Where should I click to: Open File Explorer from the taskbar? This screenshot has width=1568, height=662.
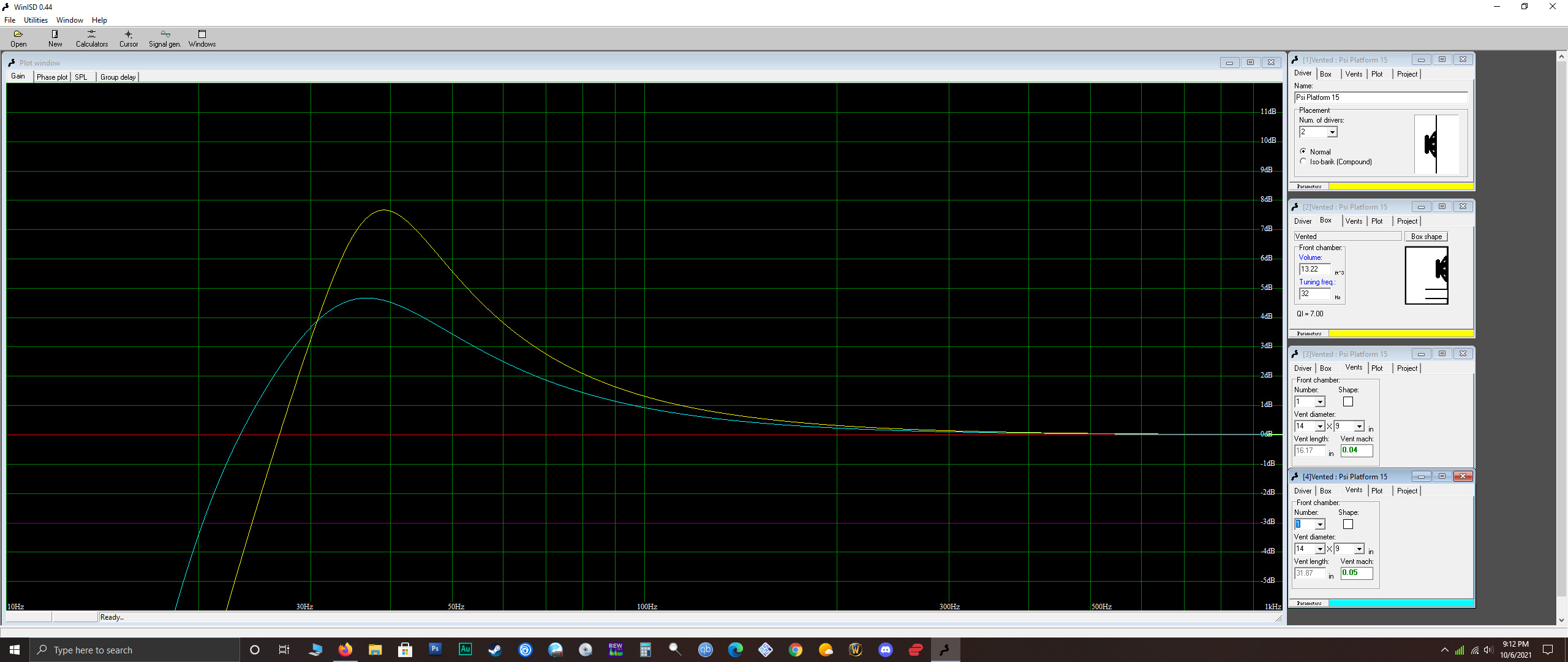375,650
